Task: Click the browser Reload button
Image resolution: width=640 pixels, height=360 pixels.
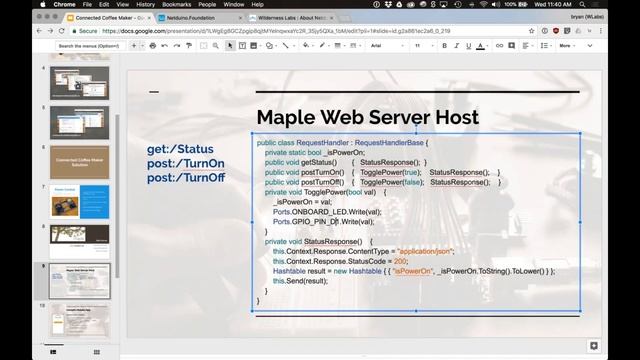Action: (62, 31)
